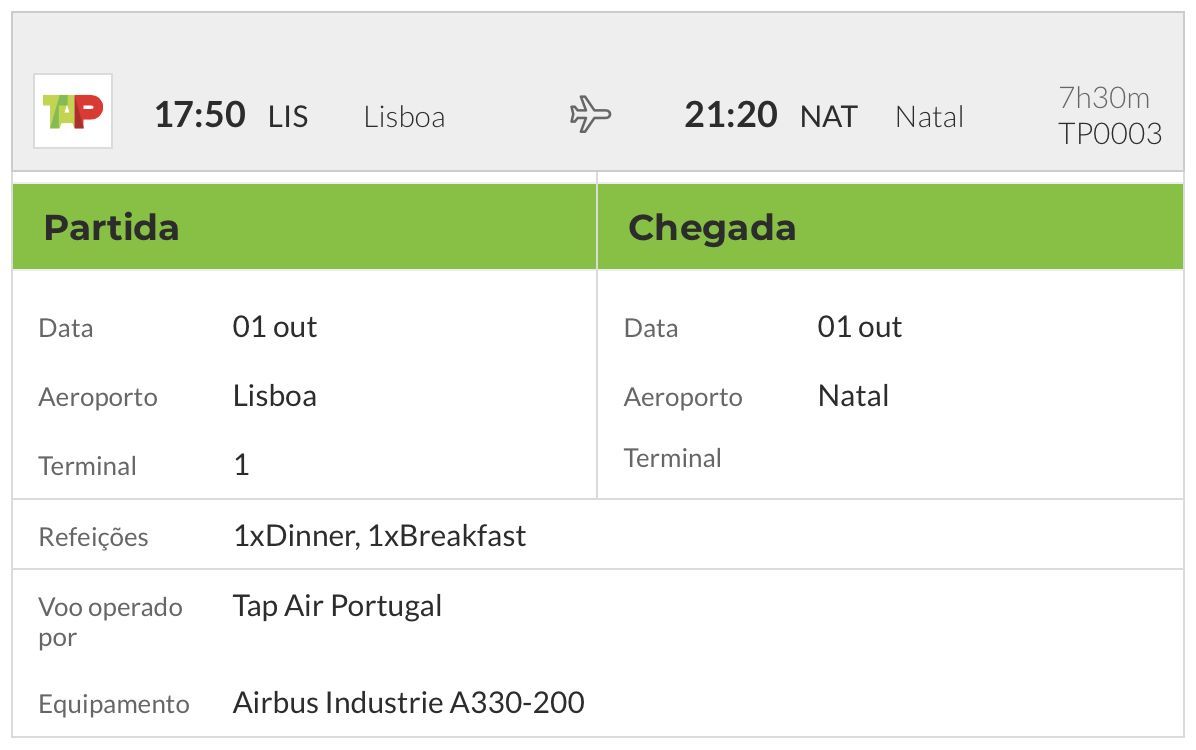The width and height of the screenshot is (1196, 750).
Task: Click the LIS airport code
Action: tap(288, 117)
